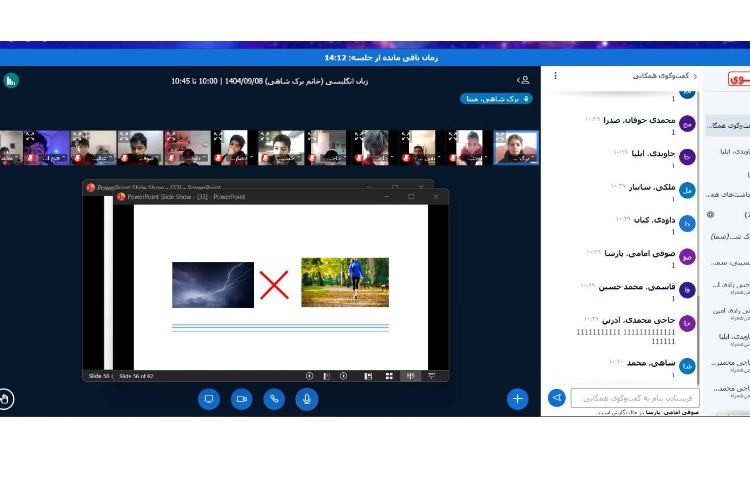Image resolution: width=750 pixels, height=480 pixels.
Task: Go to previous slide in PowerPoint window
Action: [310, 376]
